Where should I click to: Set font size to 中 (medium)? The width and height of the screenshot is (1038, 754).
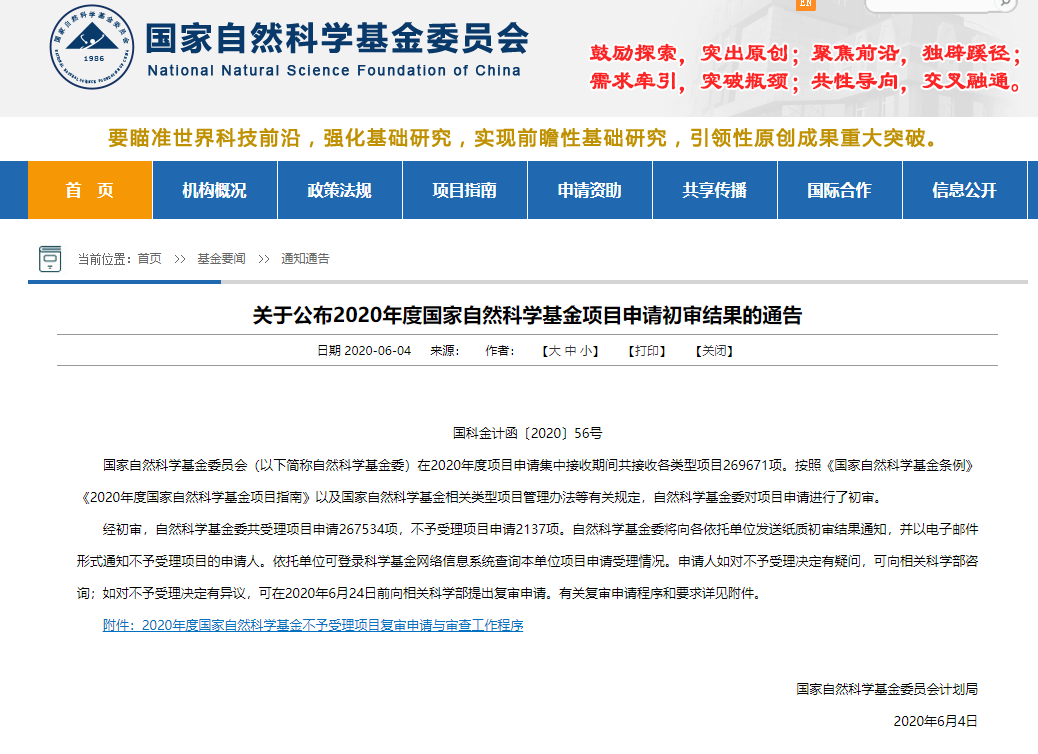click(x=571, y=351)
